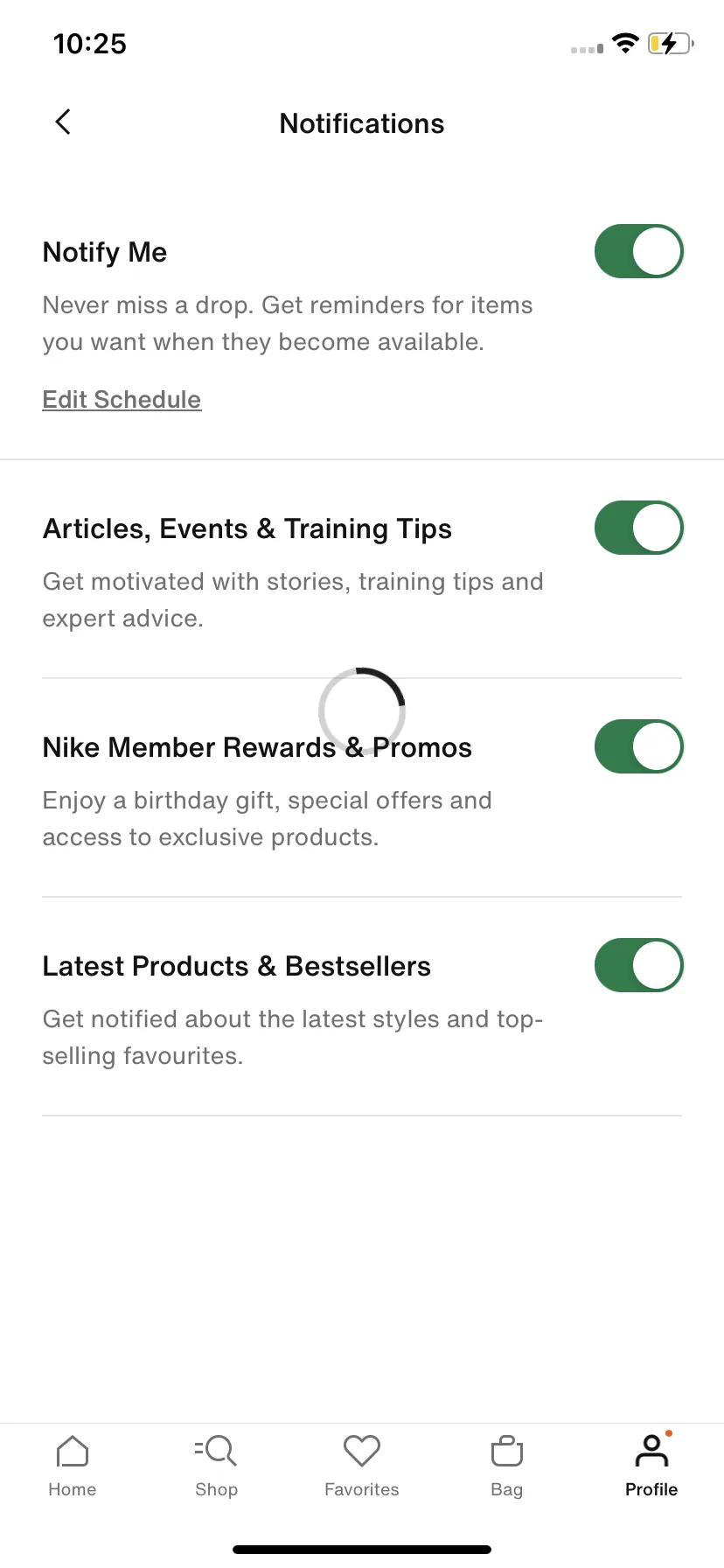Image resolution: width=724 pixels, height=1568 pixels.
Task: Open the Edit Schedule link
Action: tap(122, 400)
